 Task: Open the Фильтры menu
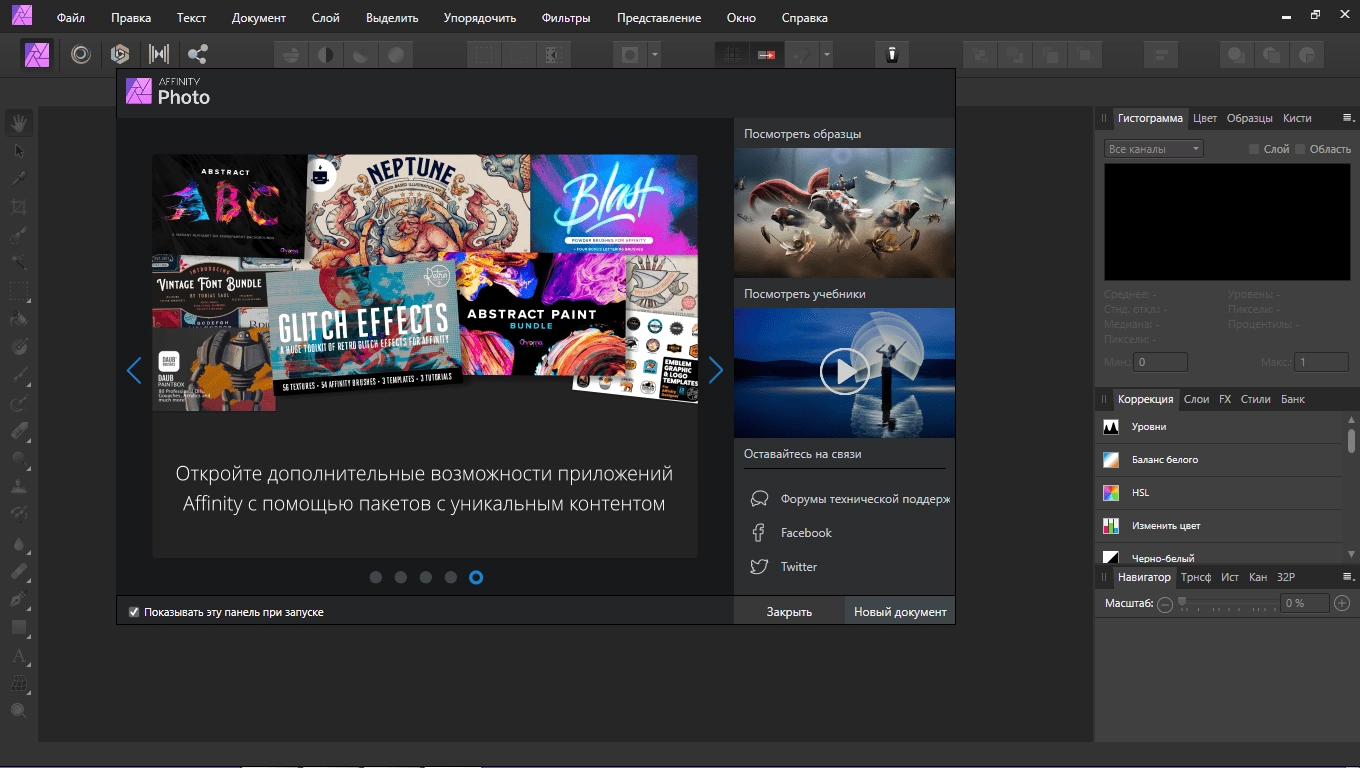[x=566, y=18]
